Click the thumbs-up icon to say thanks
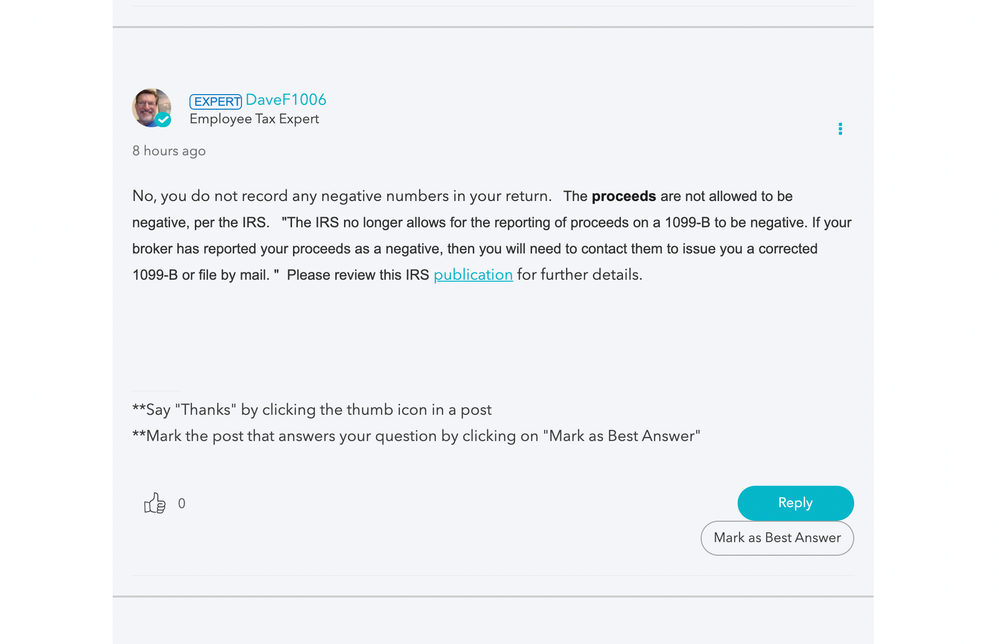 154,503
